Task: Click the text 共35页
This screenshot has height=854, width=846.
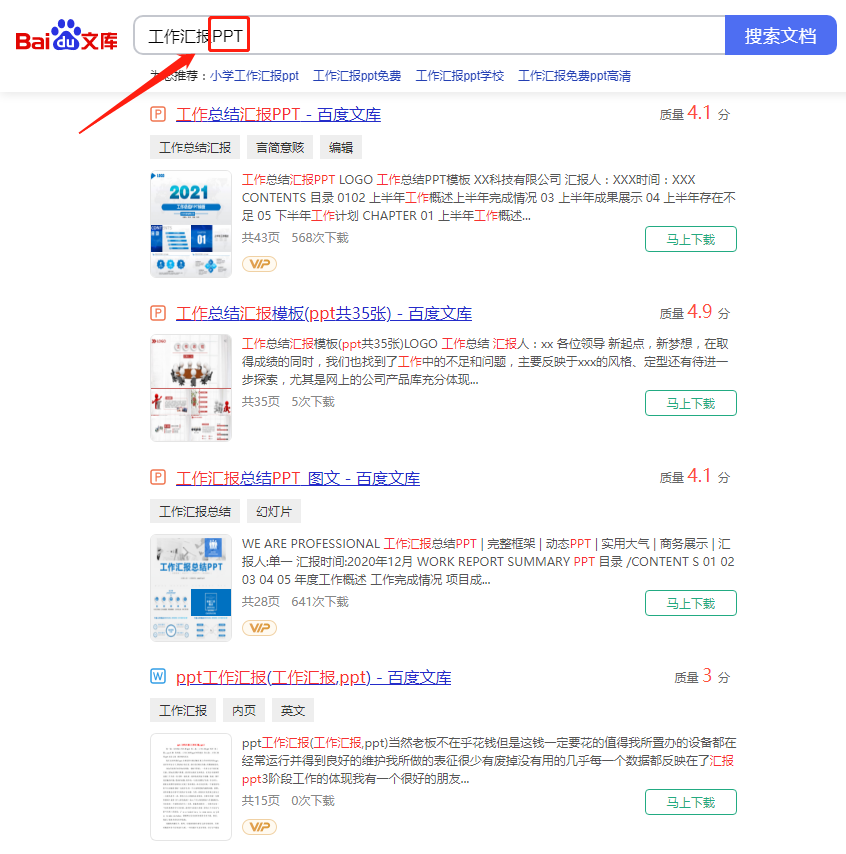Action: 260,401
